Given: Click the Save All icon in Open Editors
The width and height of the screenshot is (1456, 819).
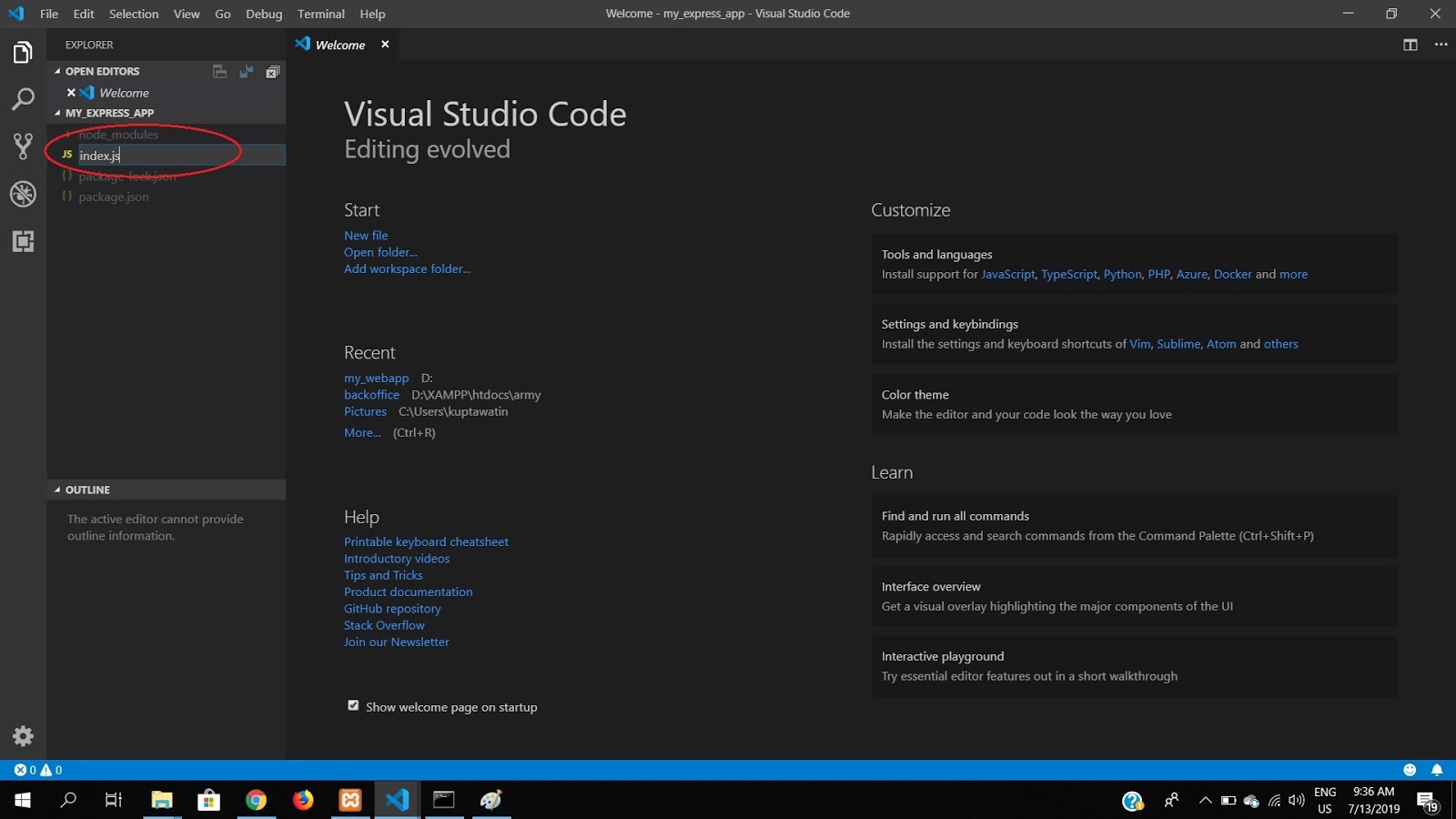Looking at the screenshot, I should pyautogui.click(x=246, y=71).
